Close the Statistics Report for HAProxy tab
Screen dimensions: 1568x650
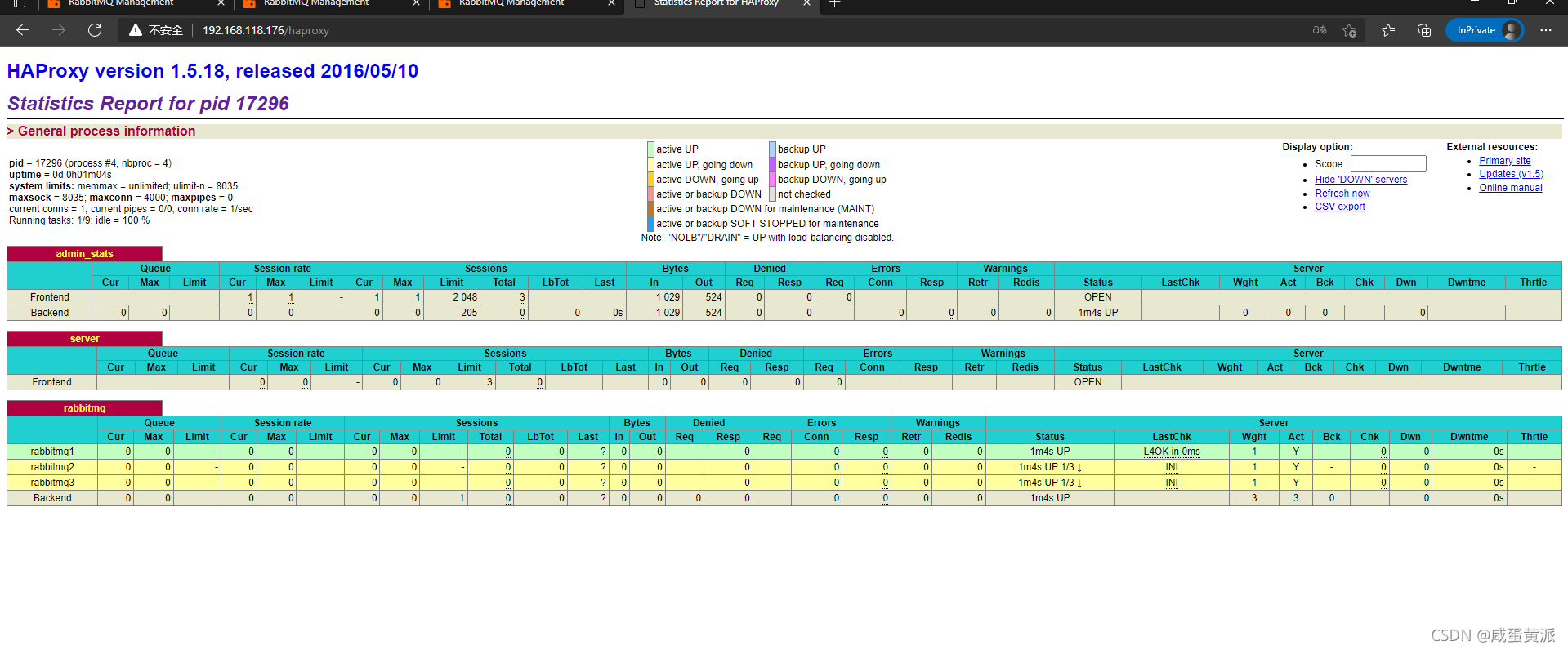(x=806, y=4)
